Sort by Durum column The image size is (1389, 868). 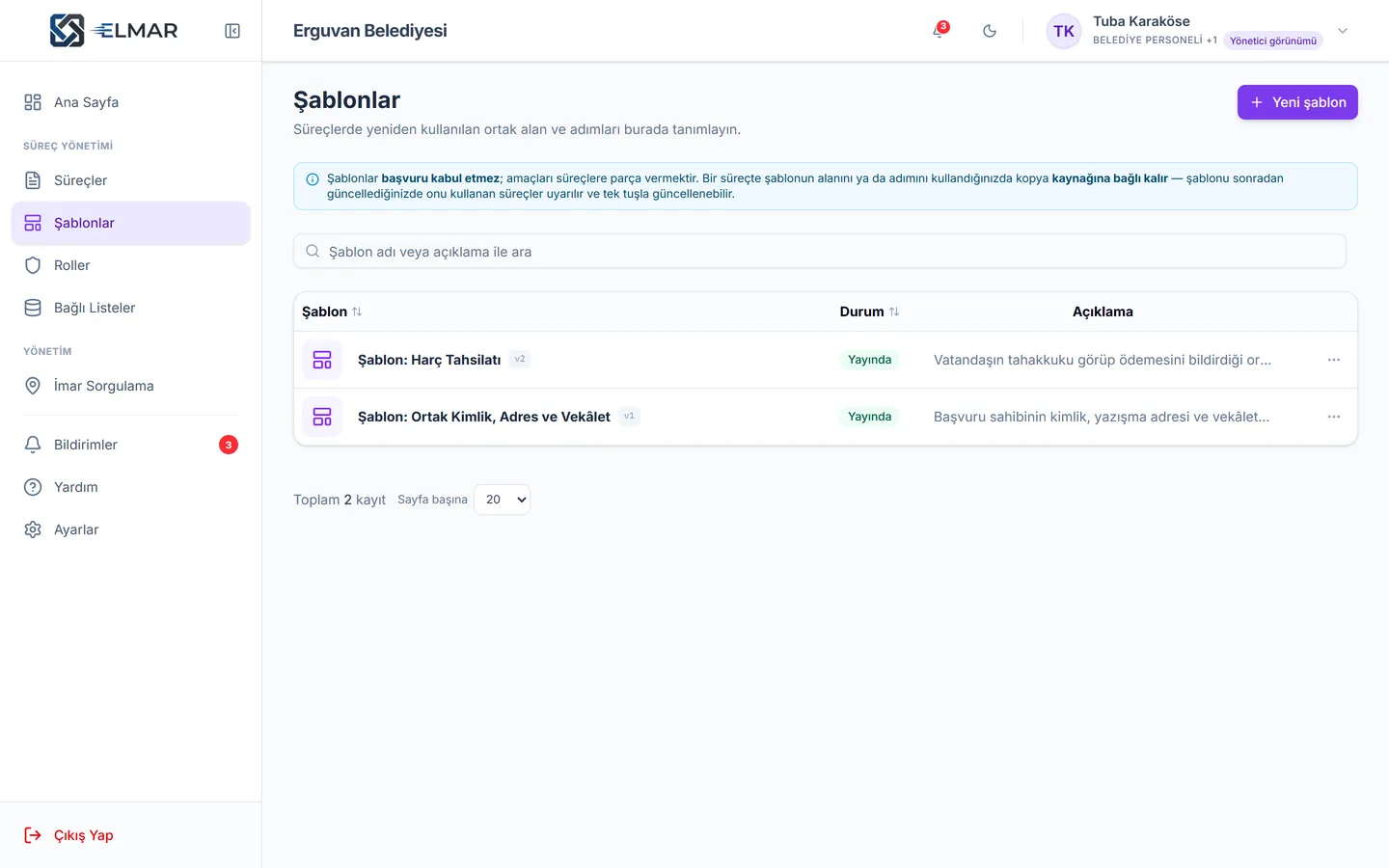pyautogui.click(x=869, y=312)
